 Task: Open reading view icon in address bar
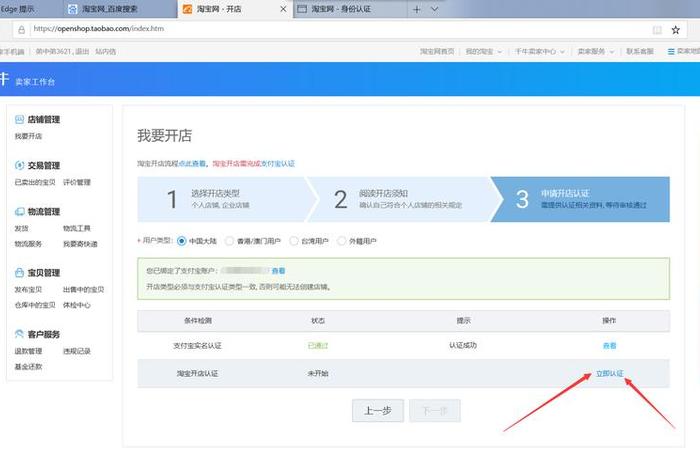tap(657, 30)
